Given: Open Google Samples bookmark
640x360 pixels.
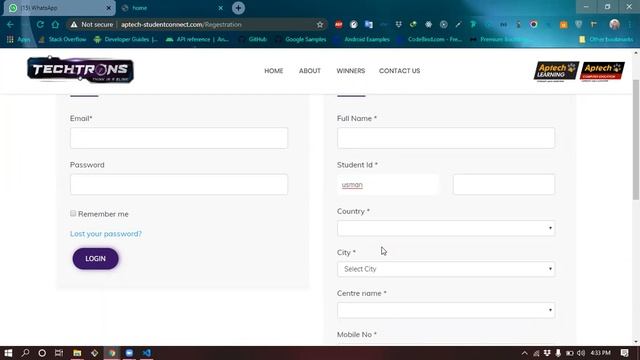Looking at the screenshot, I should point(301,39).
